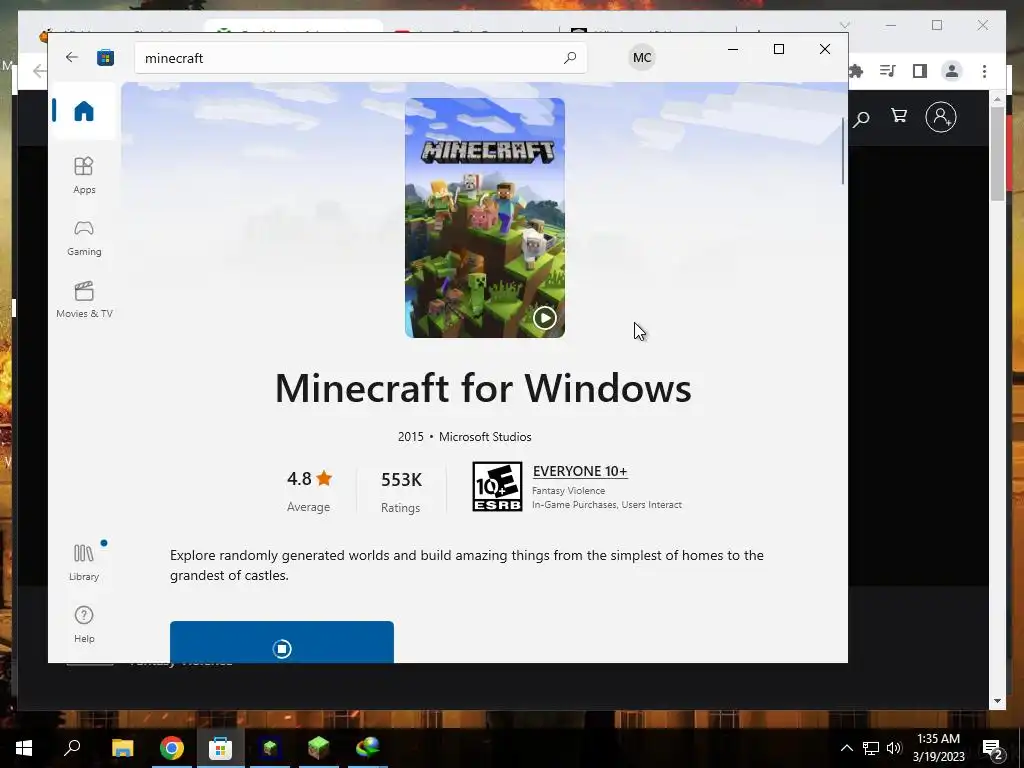The width and height of the screenshot is (1024, 768).
Task: Play the Minecraft trailer video
Action: click(x=545, y=318)
